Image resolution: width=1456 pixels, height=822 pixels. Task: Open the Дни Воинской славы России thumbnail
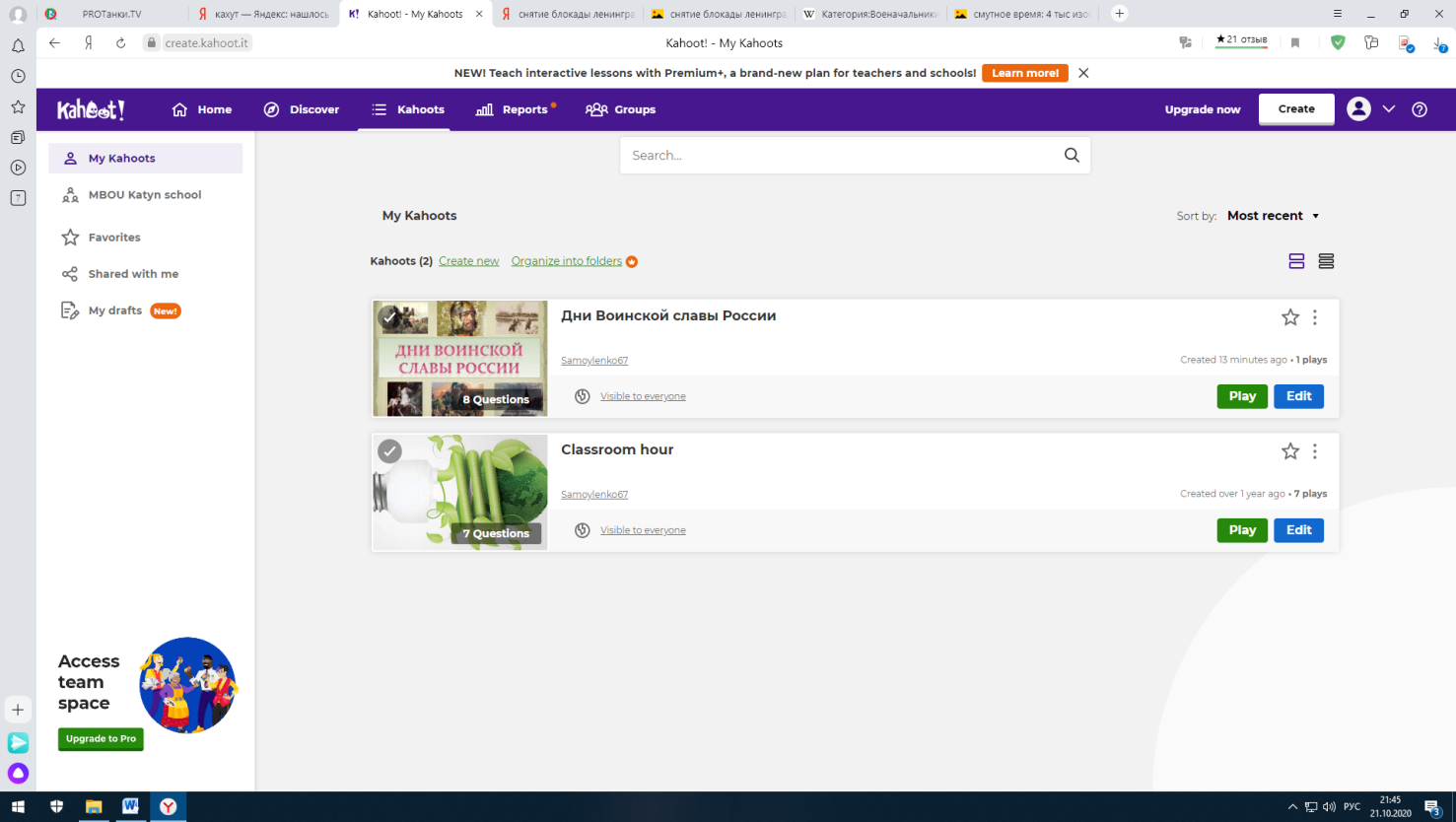pos(459,359)
